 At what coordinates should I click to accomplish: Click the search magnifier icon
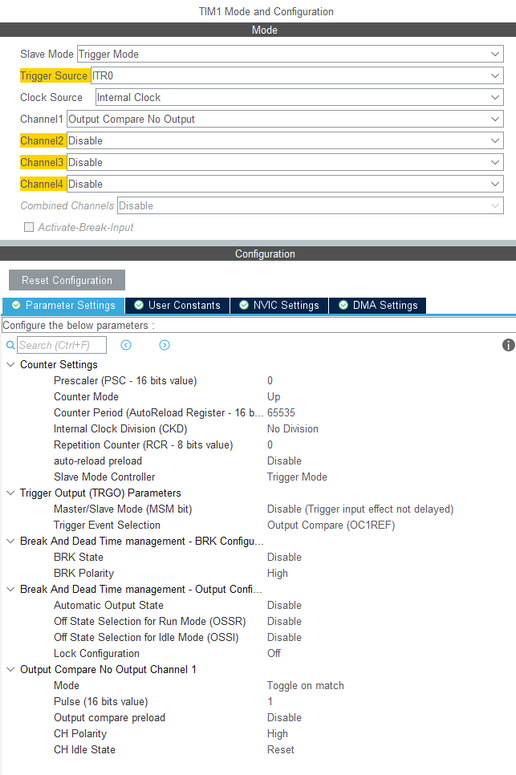coord(10,345)
